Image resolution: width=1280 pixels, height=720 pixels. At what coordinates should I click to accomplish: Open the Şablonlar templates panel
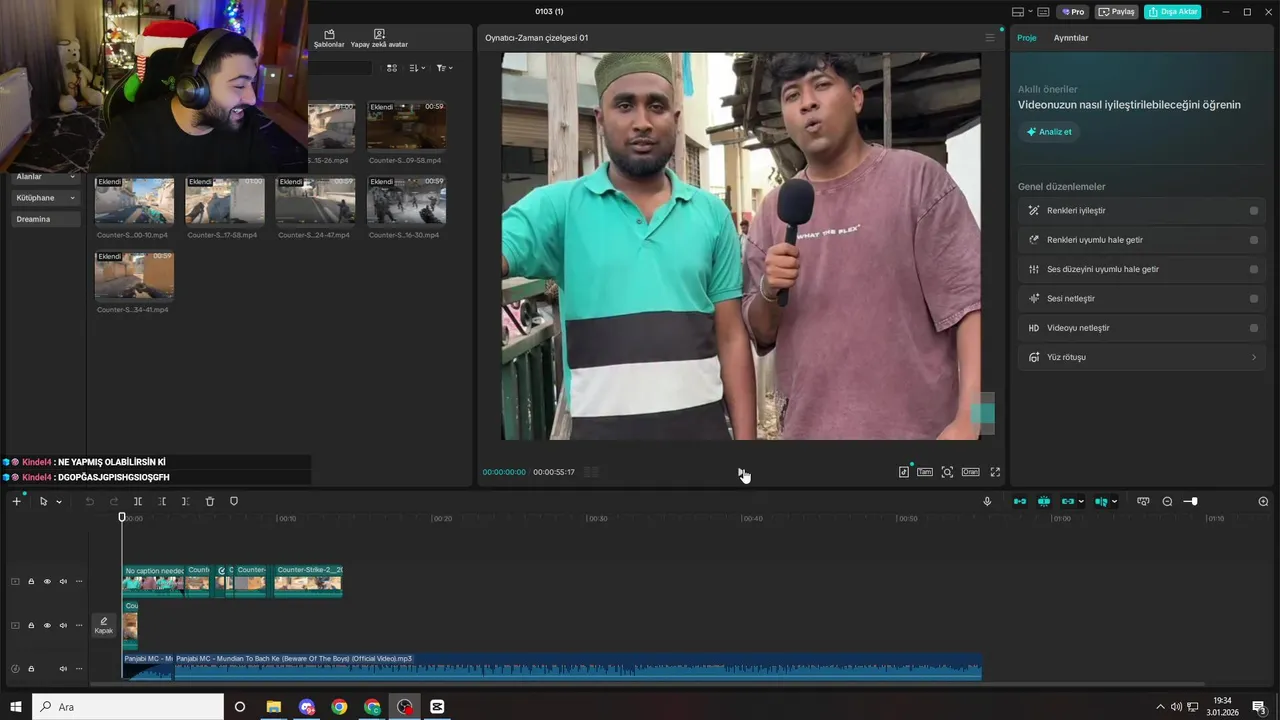click(329, 38)
